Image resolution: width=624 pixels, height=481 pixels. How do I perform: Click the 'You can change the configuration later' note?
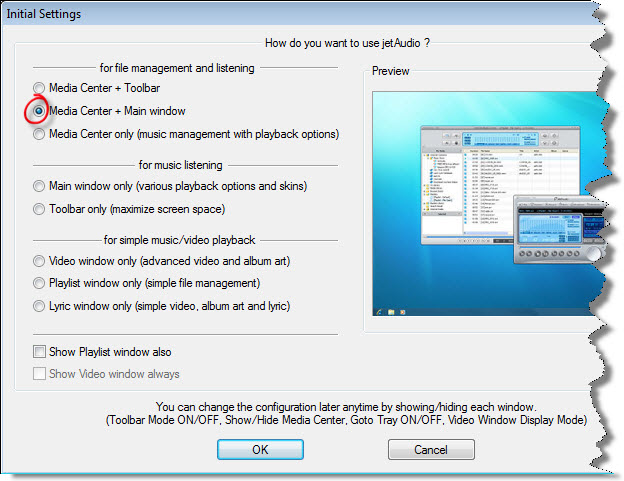pos(346,407)
